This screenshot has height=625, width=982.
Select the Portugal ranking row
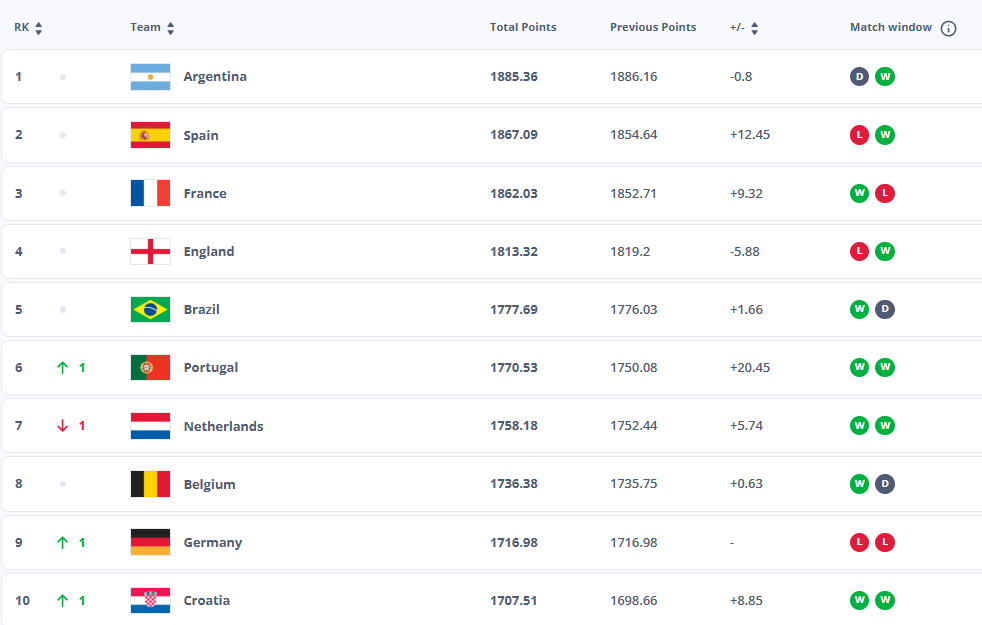(492, 368)
